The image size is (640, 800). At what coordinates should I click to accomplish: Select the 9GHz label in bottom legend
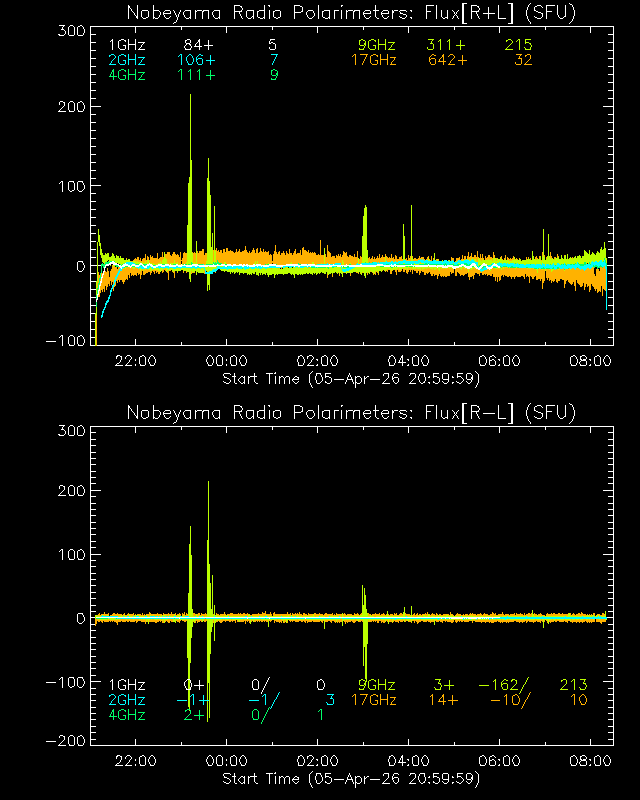[x=376, y=685]
